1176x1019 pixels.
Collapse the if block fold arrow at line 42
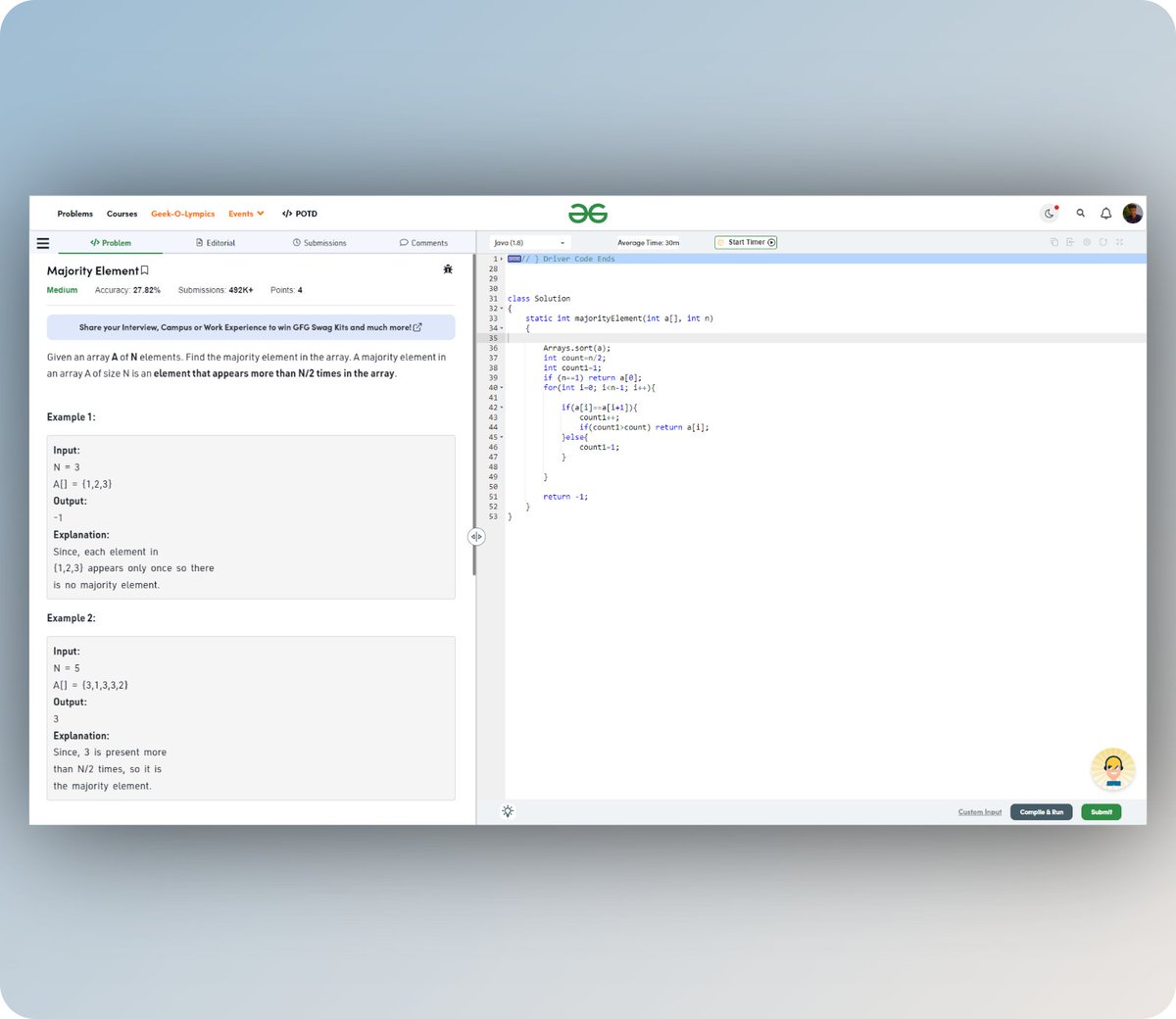tap(502, 408)
